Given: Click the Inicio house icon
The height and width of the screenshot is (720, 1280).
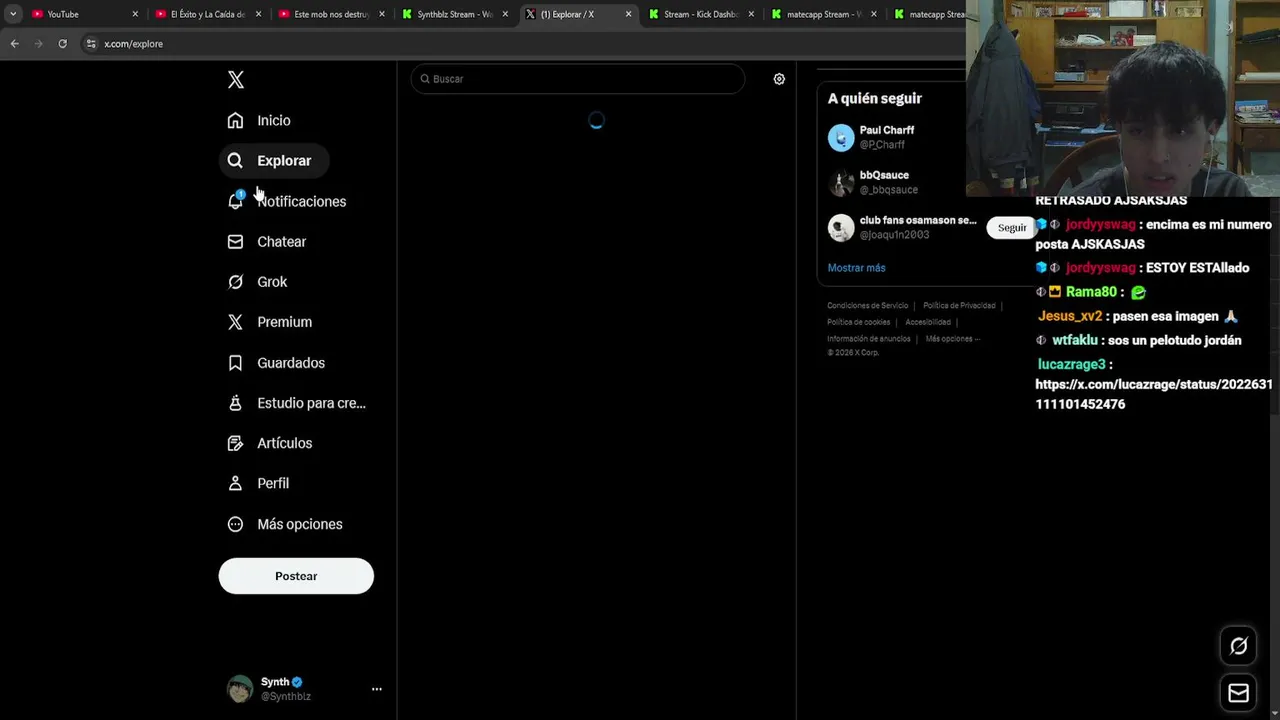Looking at the screenshot, I should pyautogui.click(x=235, y=120).
